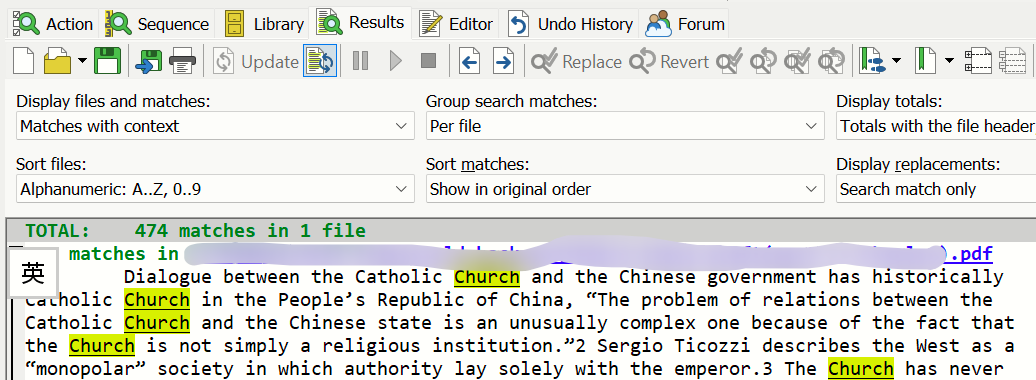Image resolution: width=1036 pixels, height=380 pixels.
Task: Open the Editor tab
Action: click(457, 24)
